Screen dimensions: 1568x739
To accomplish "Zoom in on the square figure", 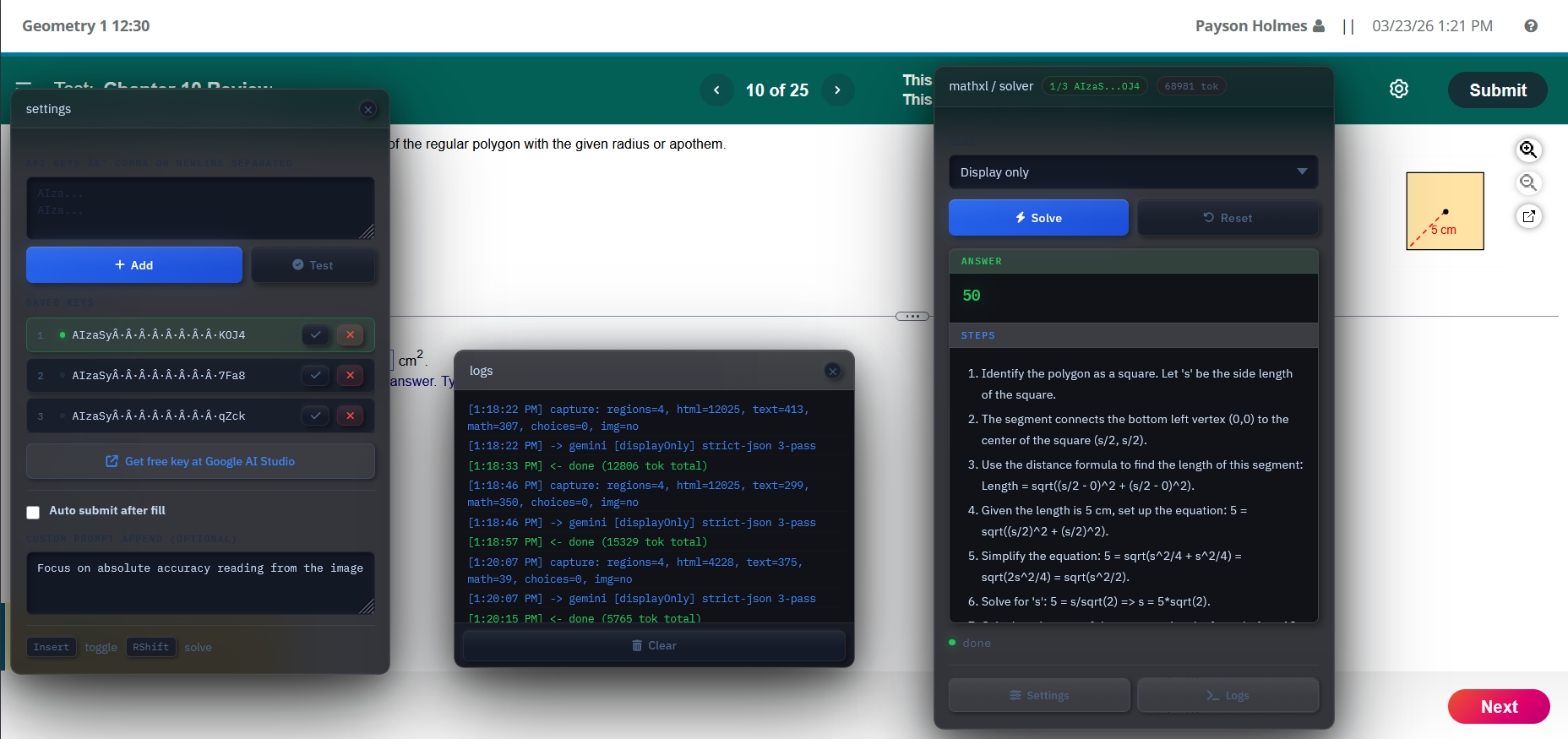I will [1528, 149].
